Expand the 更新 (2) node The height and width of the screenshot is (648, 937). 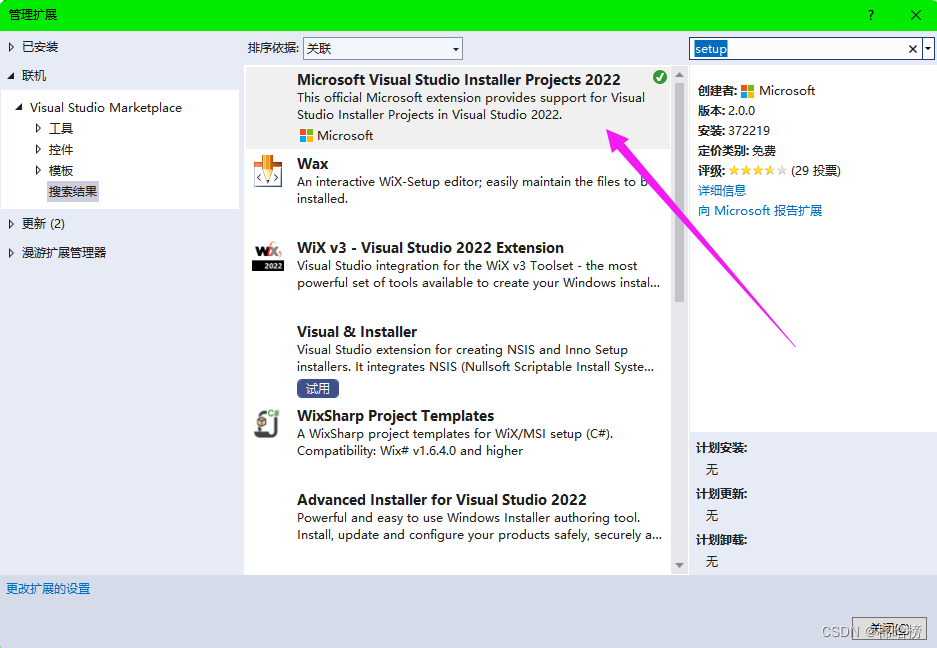pyautogui.click(x=11, y=224)
